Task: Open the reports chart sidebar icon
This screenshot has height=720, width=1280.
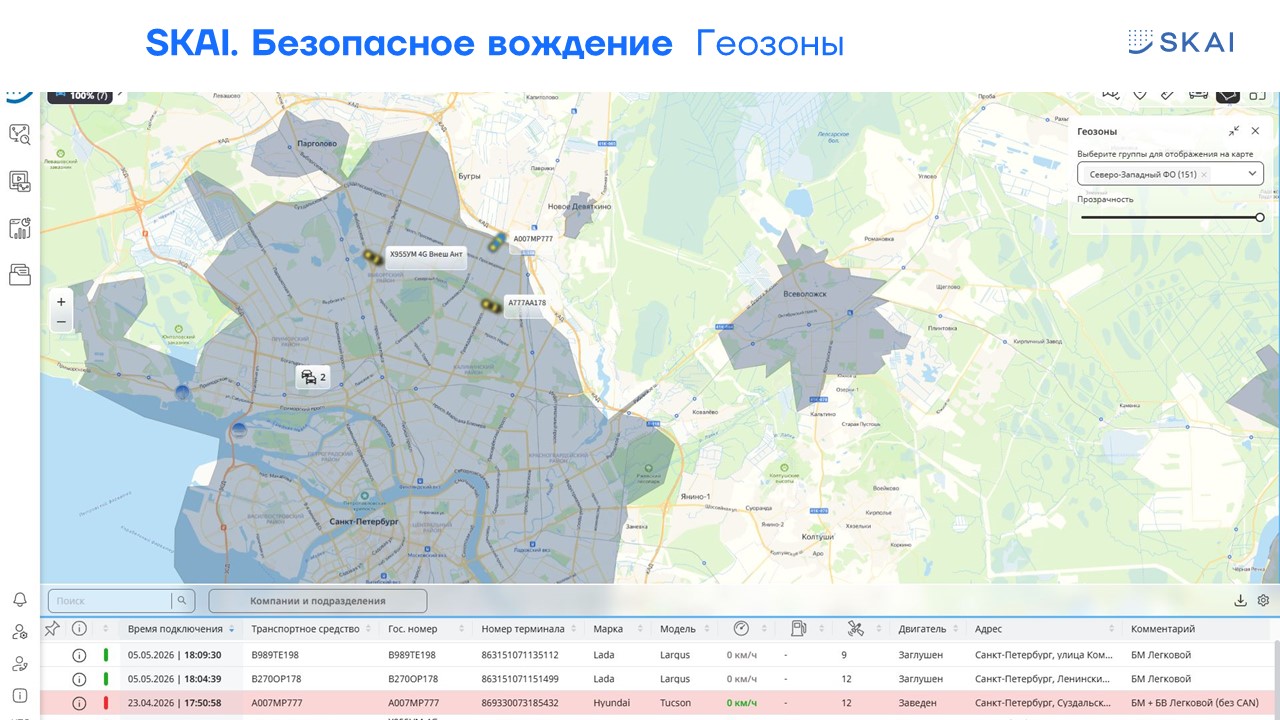Action: 20,228
